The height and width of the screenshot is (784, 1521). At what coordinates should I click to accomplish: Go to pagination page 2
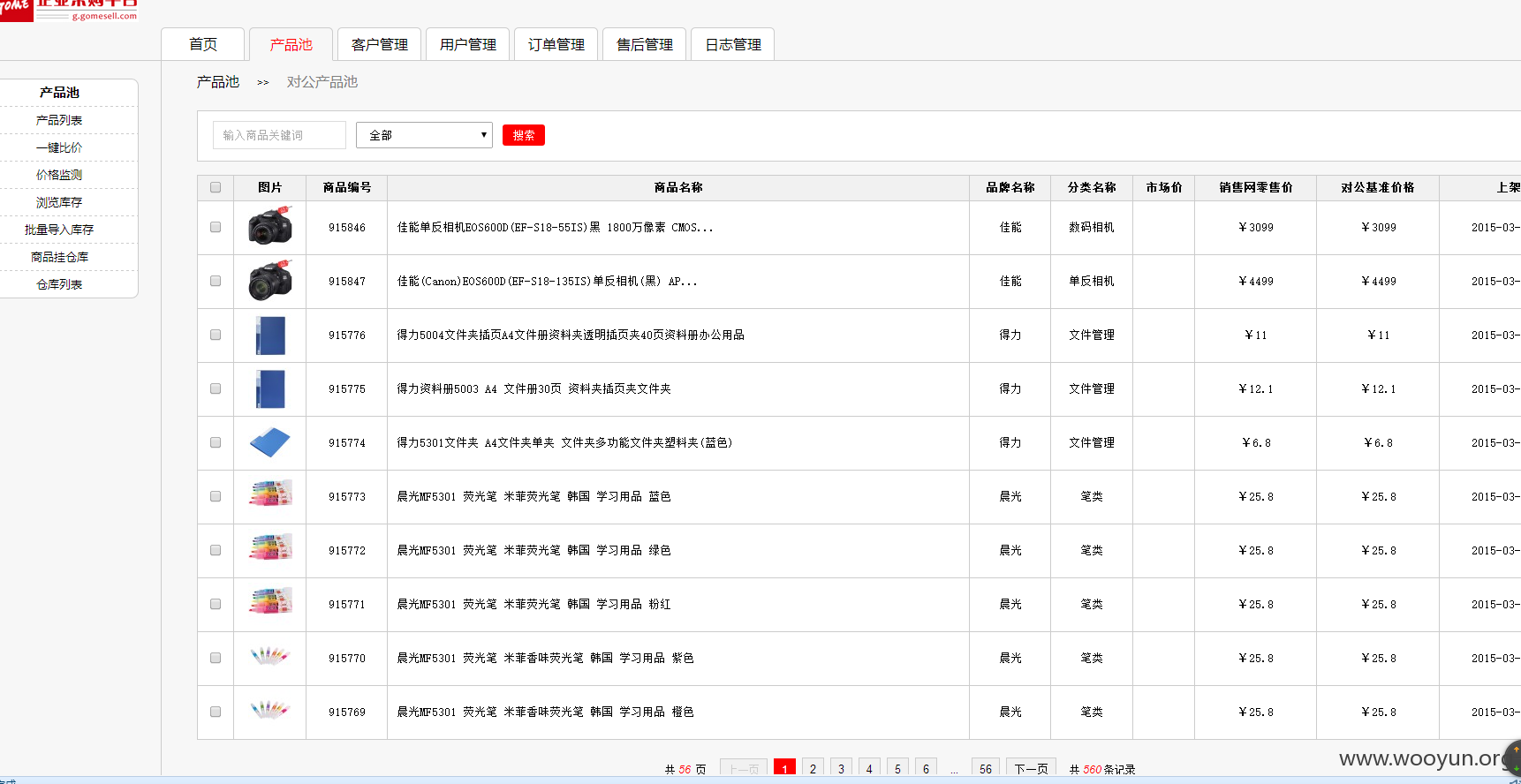(x=813, y=768)
